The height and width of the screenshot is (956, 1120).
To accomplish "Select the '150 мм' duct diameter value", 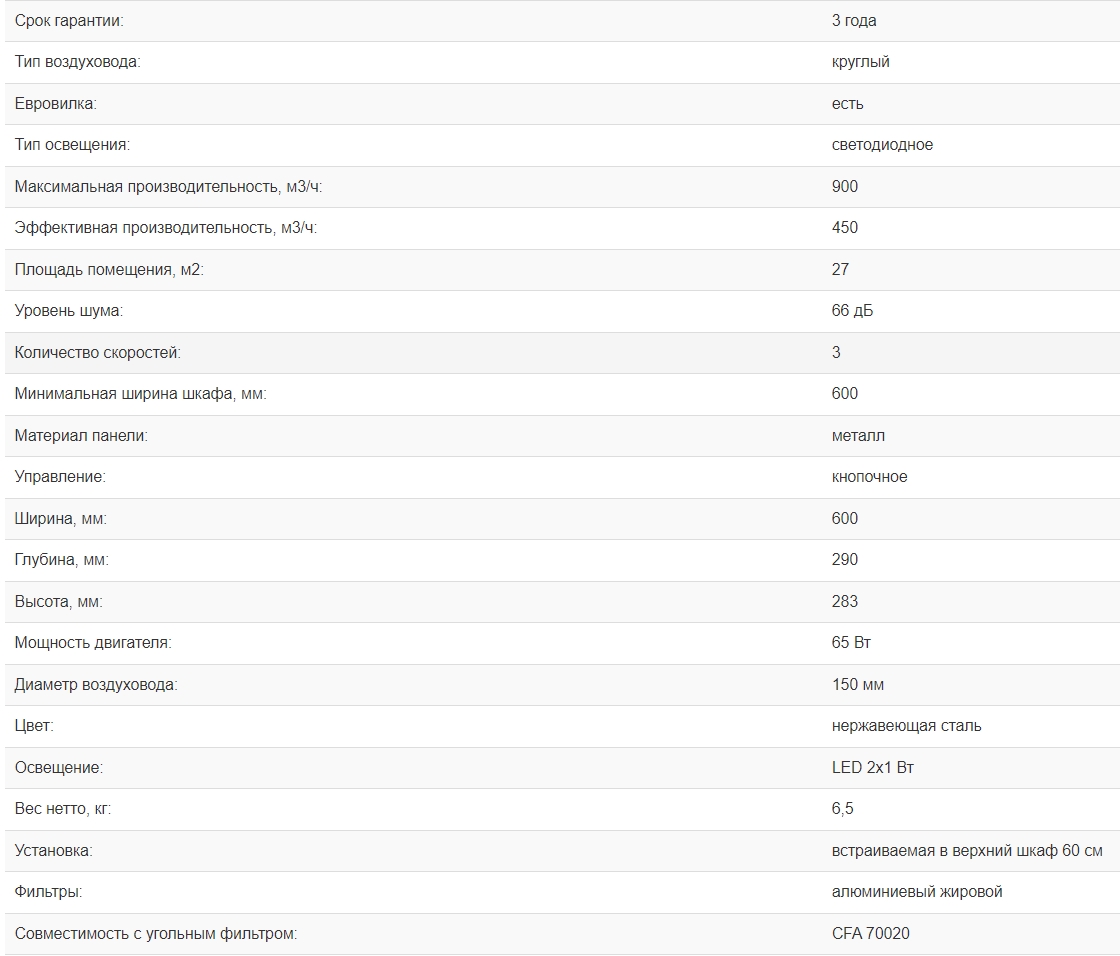I will coord(857,685).
